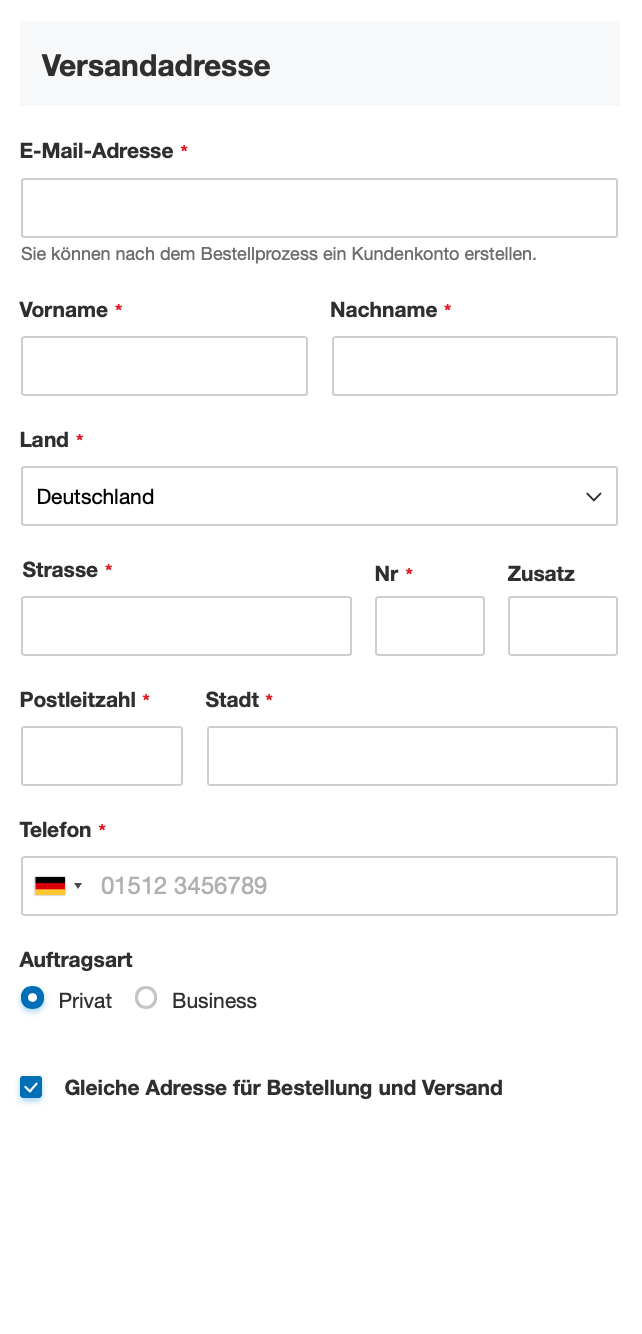Screen dimensions: 642x1334
Task: Click into the Nachname field
Action: [474, 366]
